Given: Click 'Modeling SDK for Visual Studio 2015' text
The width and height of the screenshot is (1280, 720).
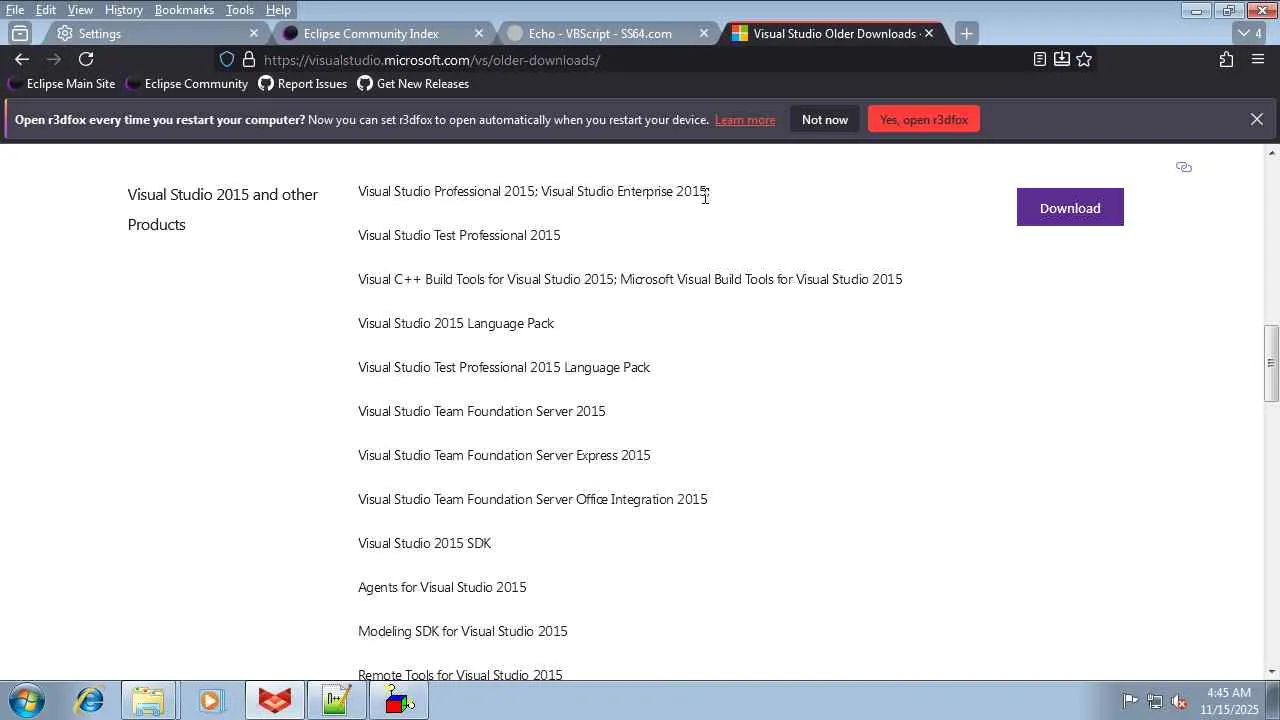Looking at the screenshot, I should tap(463, 631).
